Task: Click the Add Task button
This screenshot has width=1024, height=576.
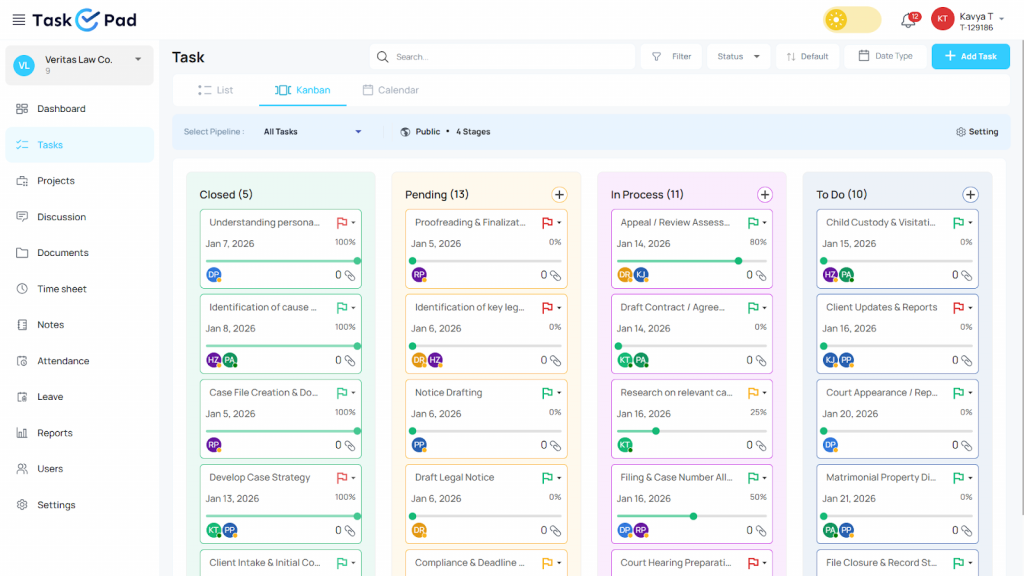Action: pyautogui.click(x=970, y=57)
